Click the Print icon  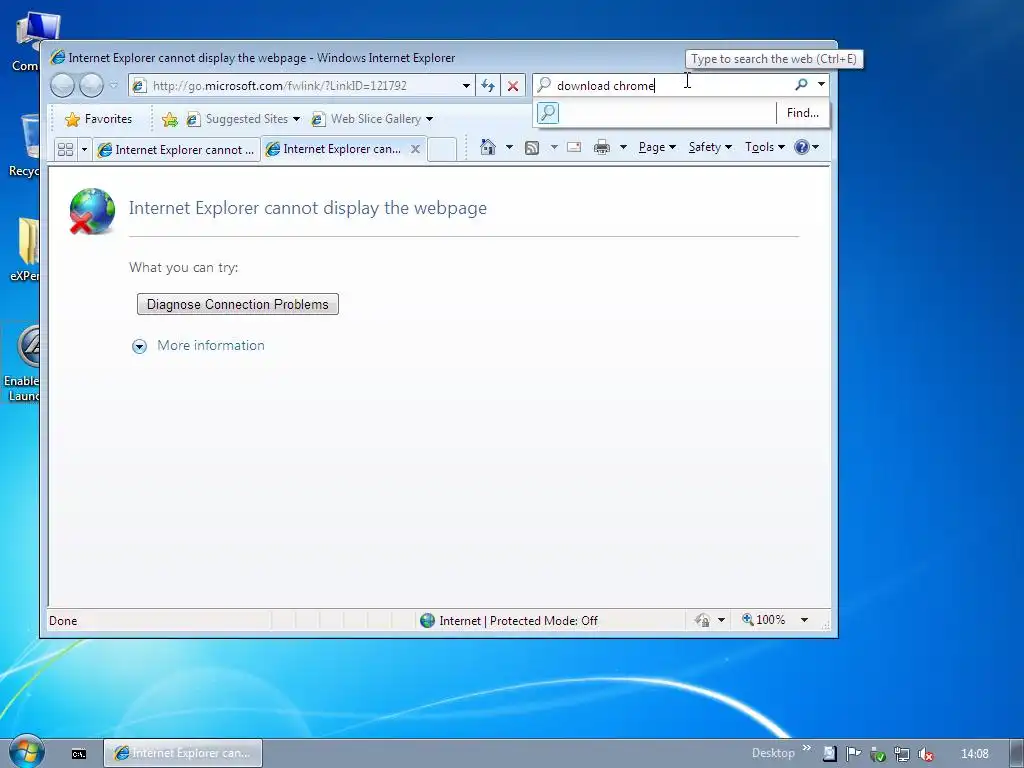tap(601, 147)
